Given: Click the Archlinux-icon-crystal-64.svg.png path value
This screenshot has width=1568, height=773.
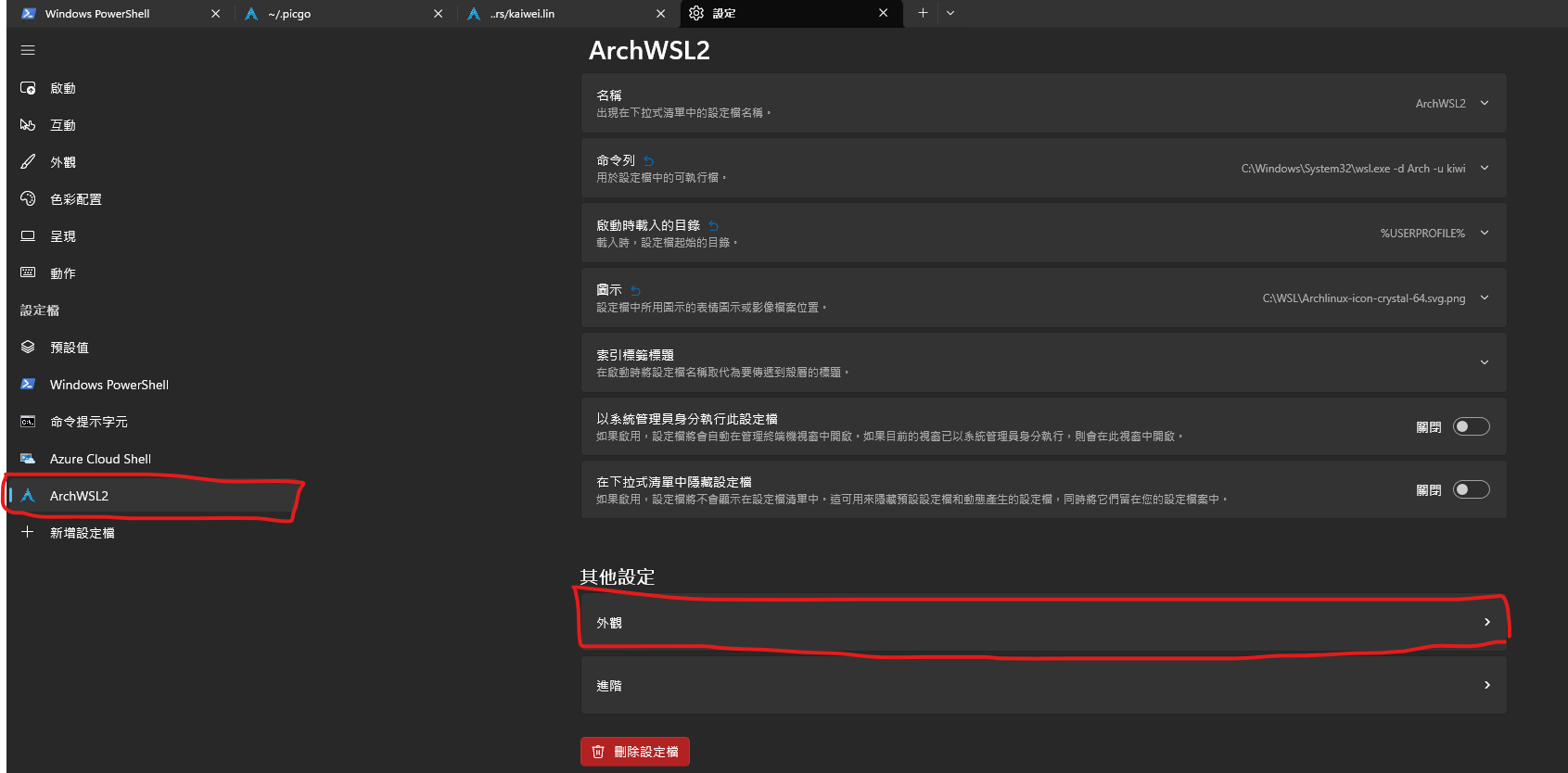Looking at the screenshot, I should coord(1364,298).
